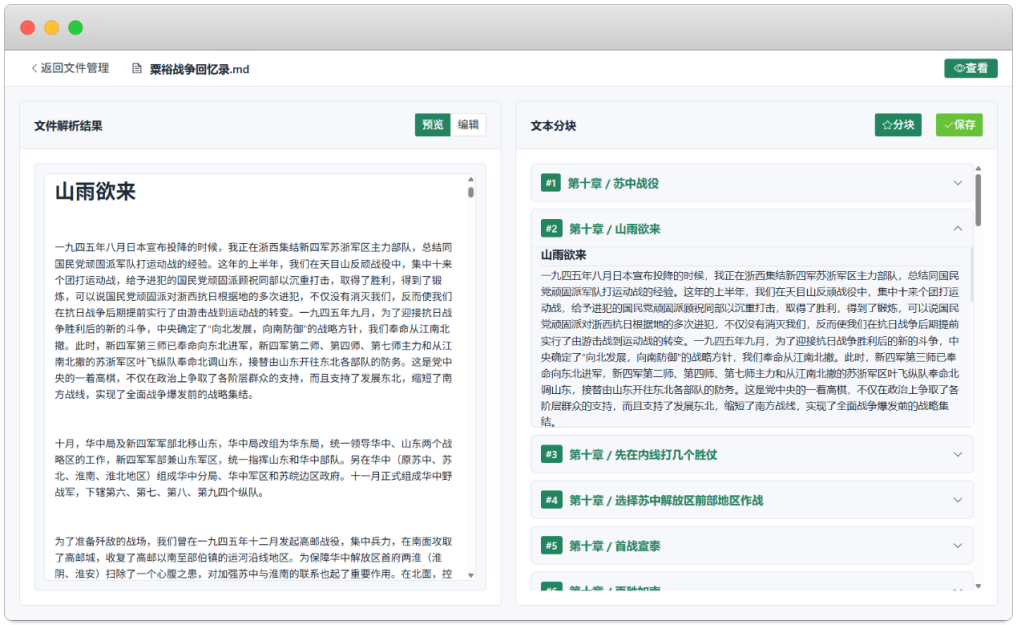Click the eye icon on 查看 button
This screenshot has height=625, width=1017.
tap(959, 68)
